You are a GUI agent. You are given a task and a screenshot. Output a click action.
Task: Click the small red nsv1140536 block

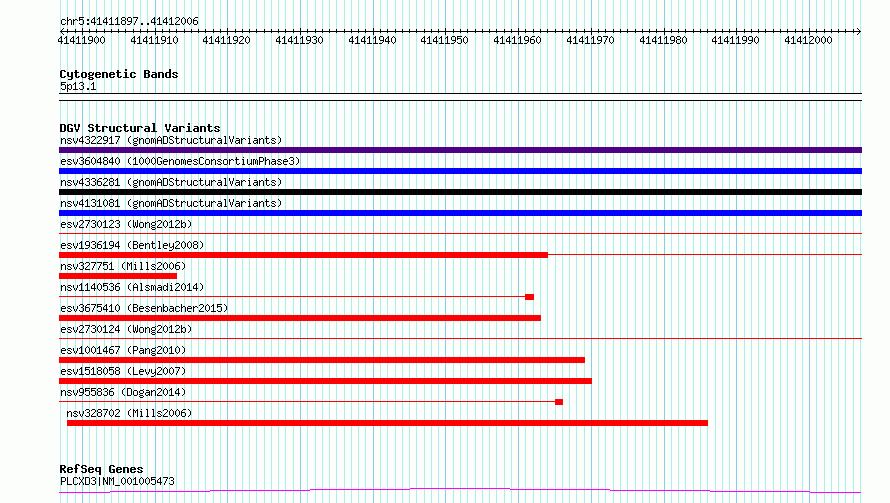click(530, 297)
